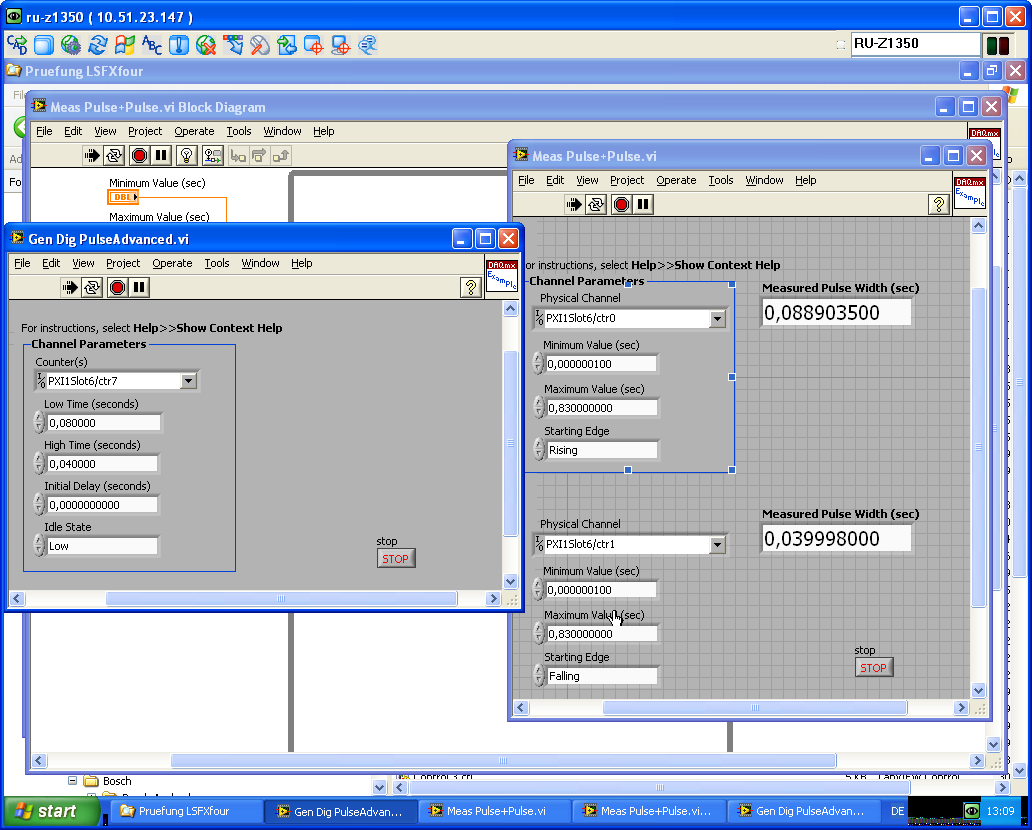Pause Meas Pulse+Pulse front panel VI
The image size is (1032, 830).
point(643,204)
